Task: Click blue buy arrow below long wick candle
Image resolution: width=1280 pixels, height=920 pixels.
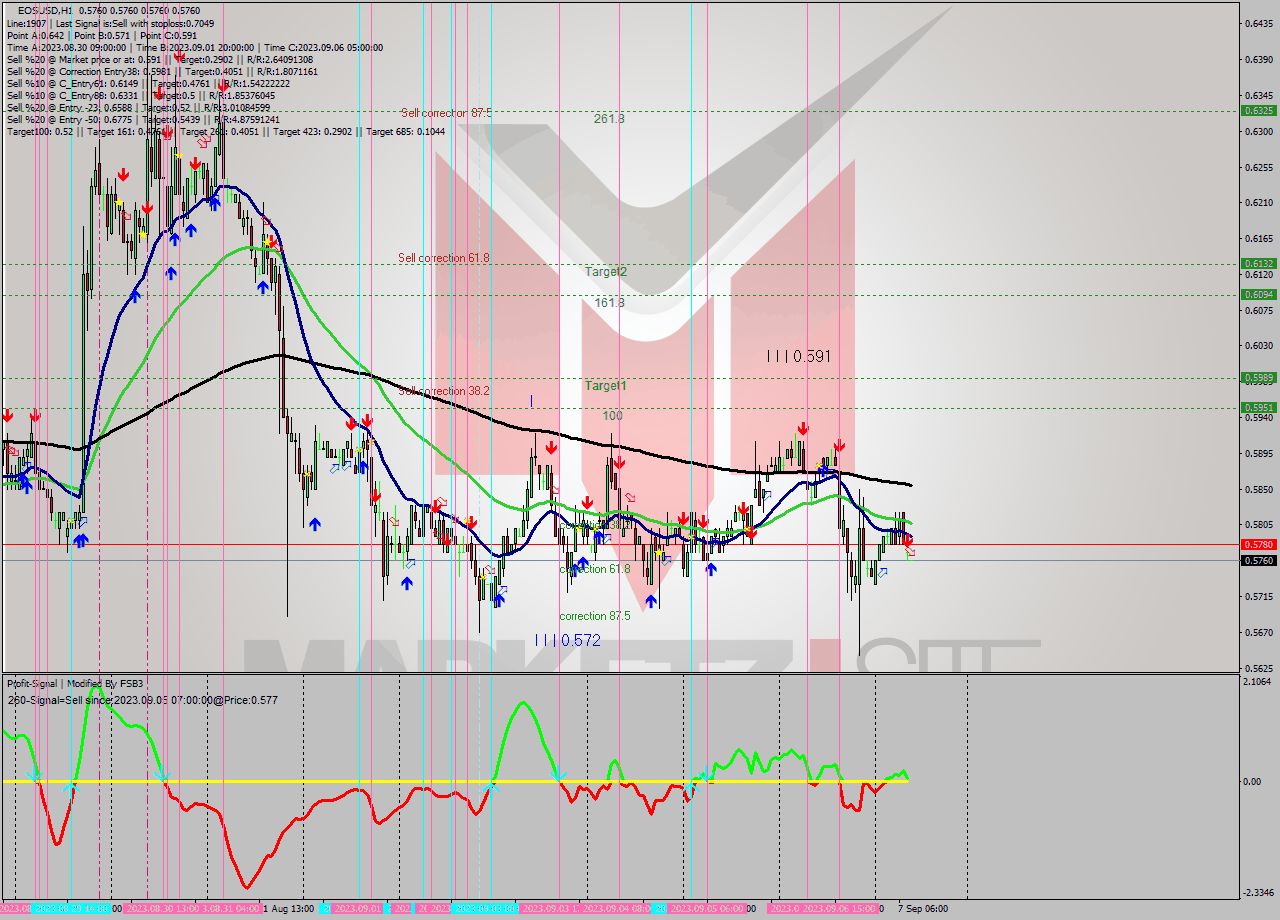Action: 314,523
